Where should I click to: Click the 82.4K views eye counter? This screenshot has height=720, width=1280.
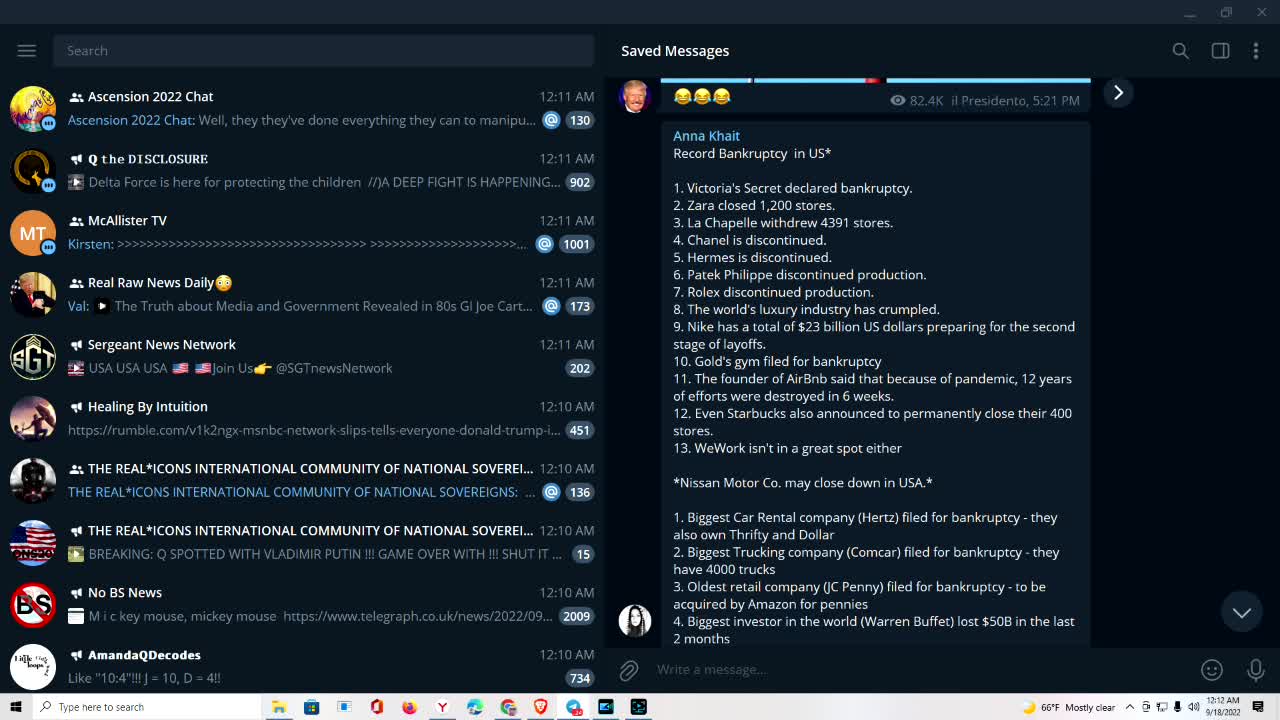point(917,100)
